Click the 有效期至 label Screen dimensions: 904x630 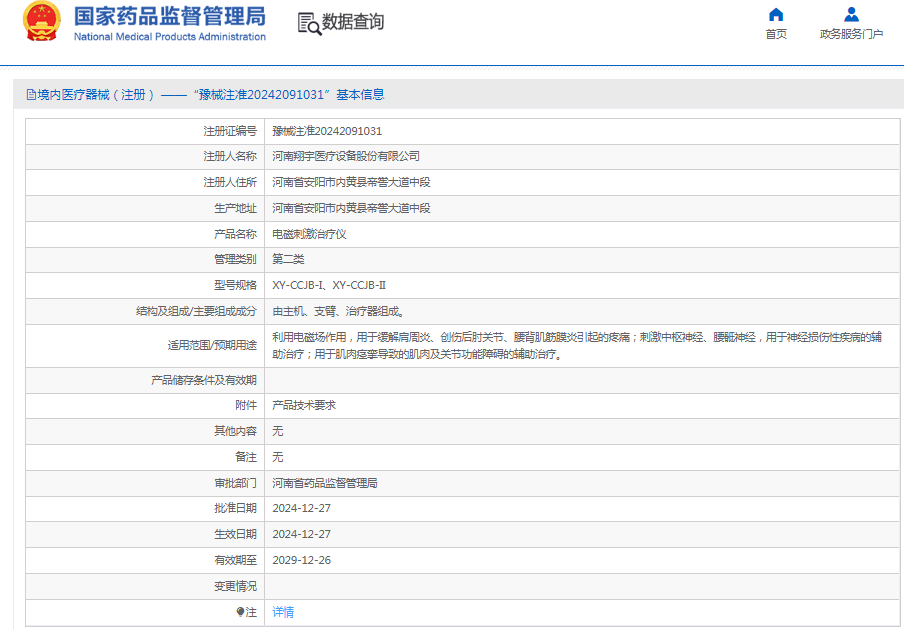(x=235, y=560)
